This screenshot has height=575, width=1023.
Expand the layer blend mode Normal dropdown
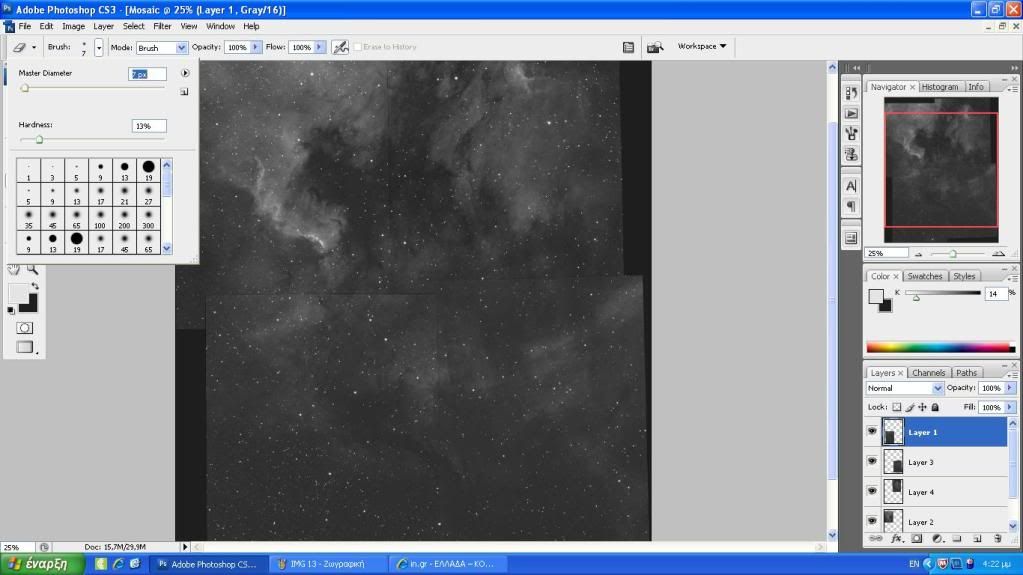pos(905,388)
